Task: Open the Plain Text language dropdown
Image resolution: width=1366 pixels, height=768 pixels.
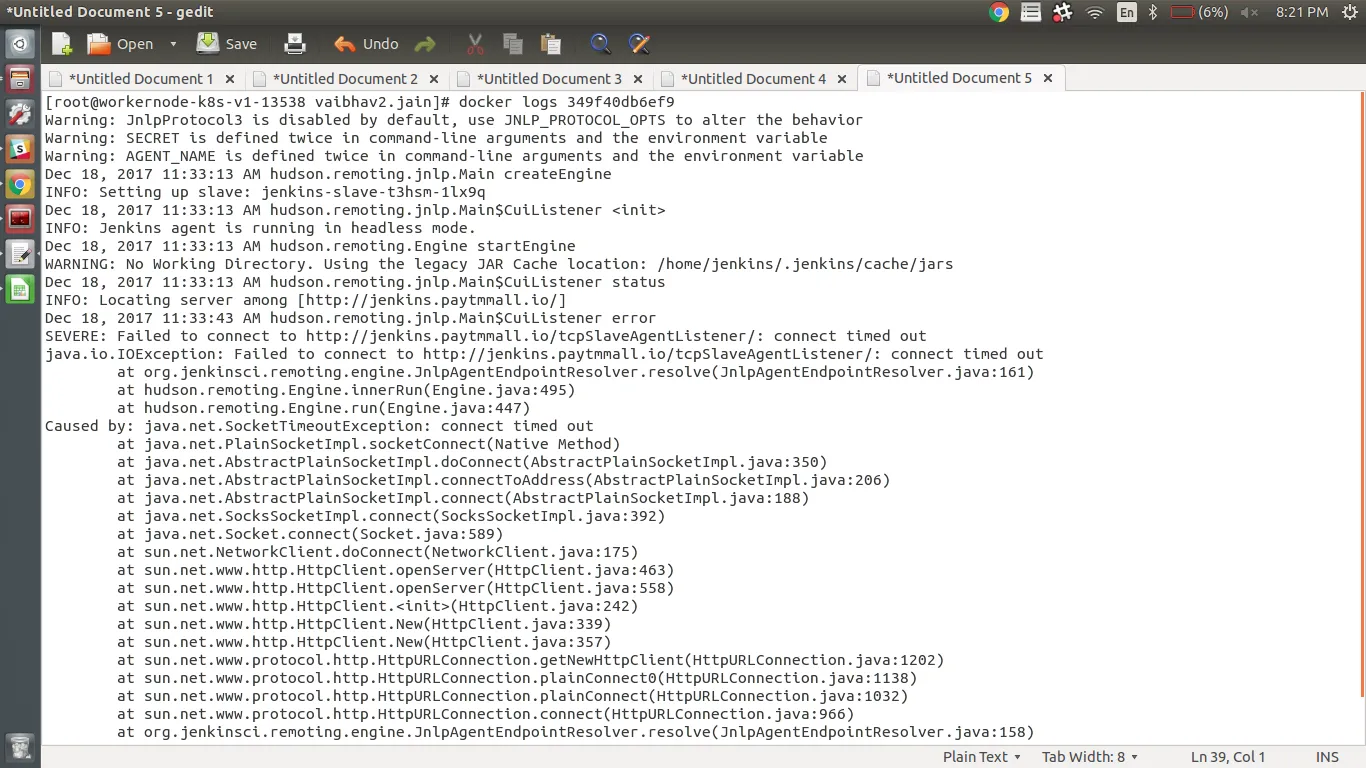Action: tap(982, 757)
